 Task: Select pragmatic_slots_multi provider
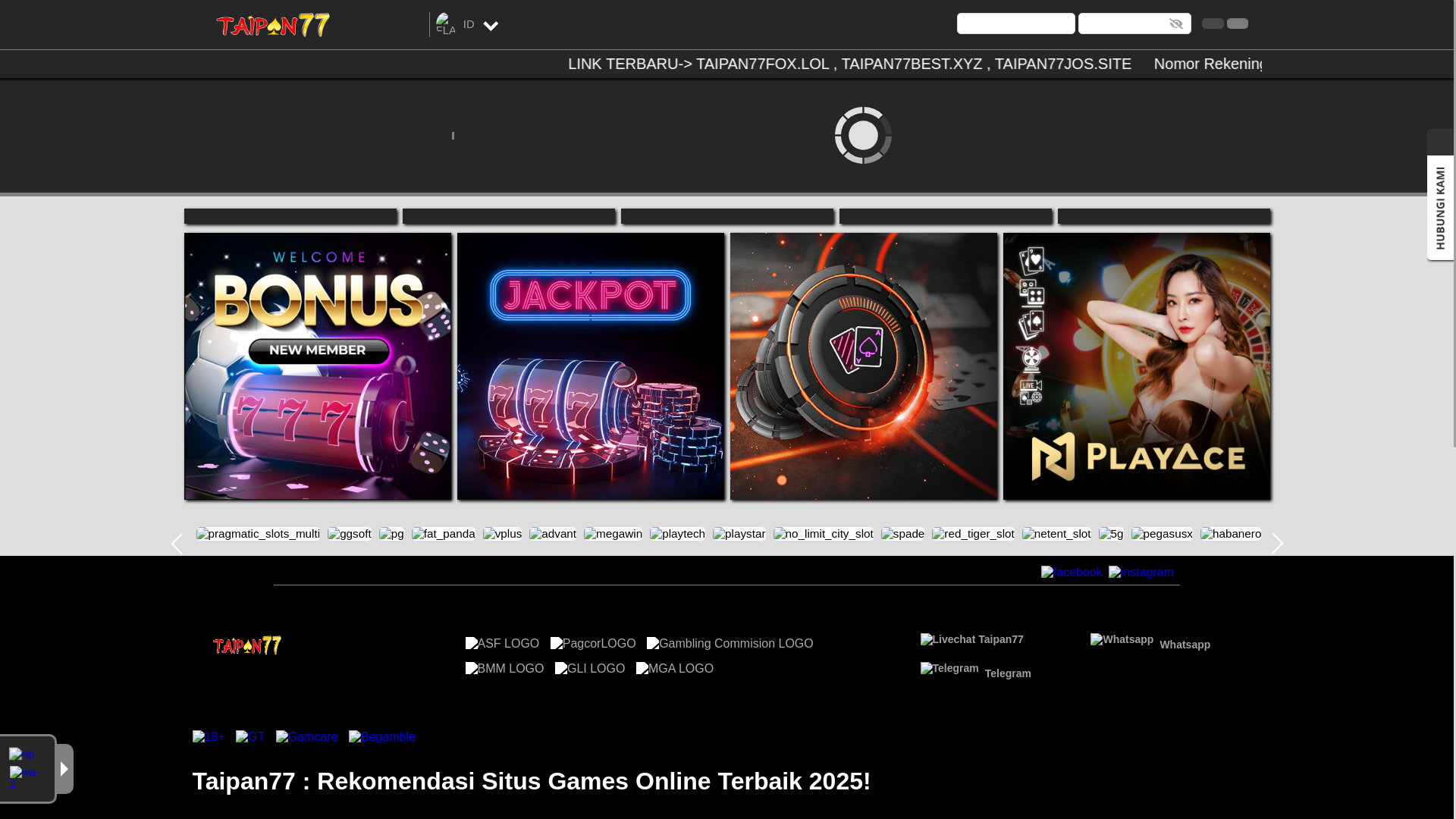coord(258,534)
